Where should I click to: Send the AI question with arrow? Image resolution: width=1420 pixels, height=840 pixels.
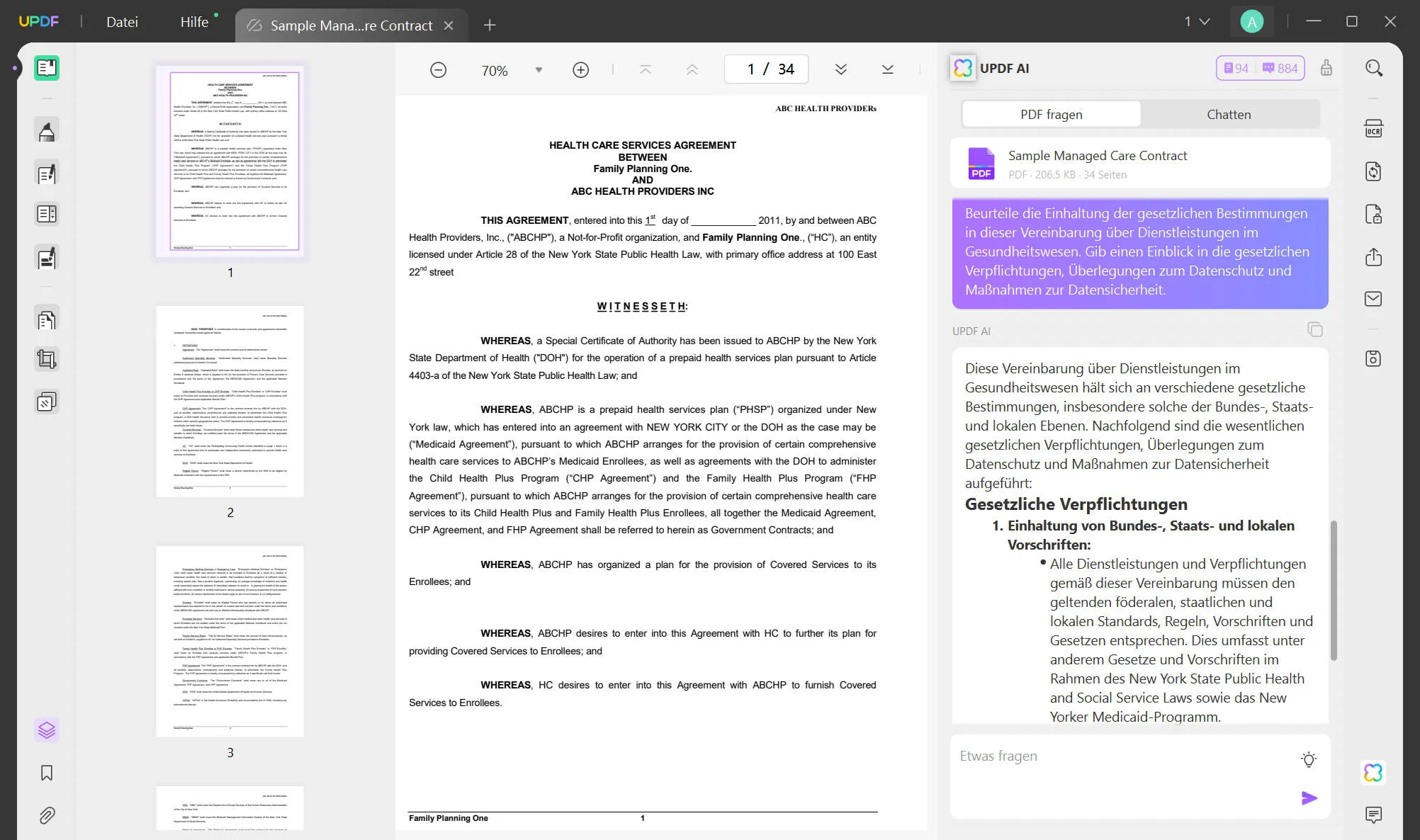[x=1309, y=798]
